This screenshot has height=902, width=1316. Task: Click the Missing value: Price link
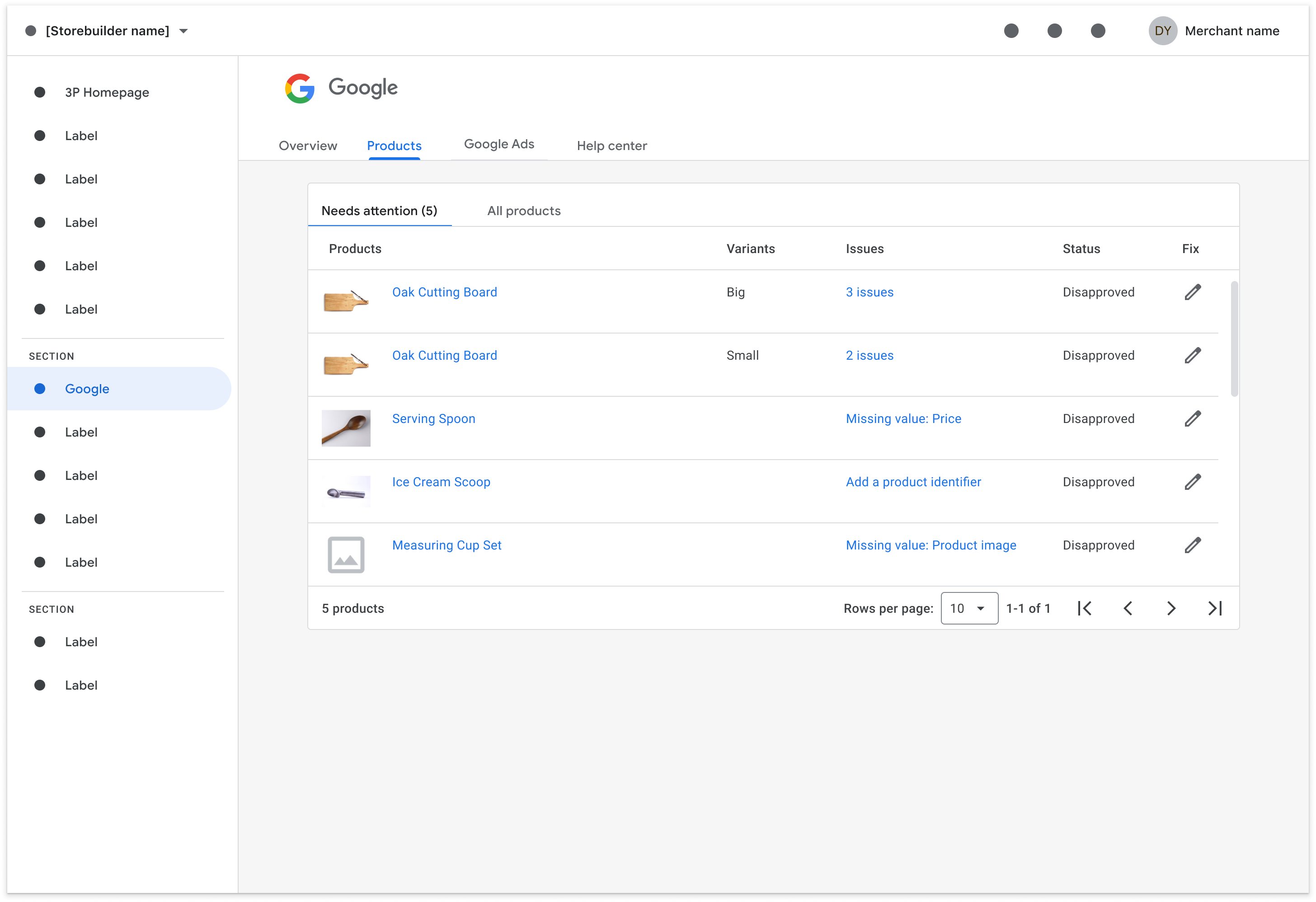(x=903, y=419)
